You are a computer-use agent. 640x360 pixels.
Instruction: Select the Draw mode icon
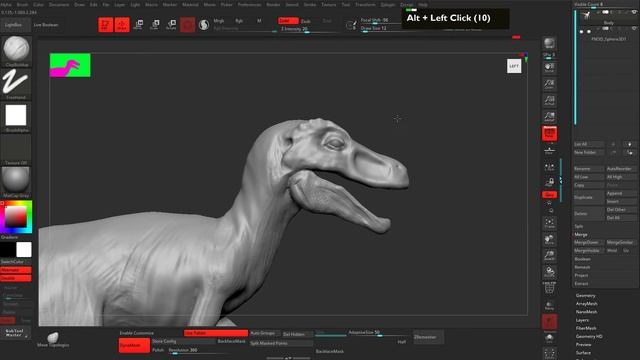(x=122, y=25)
